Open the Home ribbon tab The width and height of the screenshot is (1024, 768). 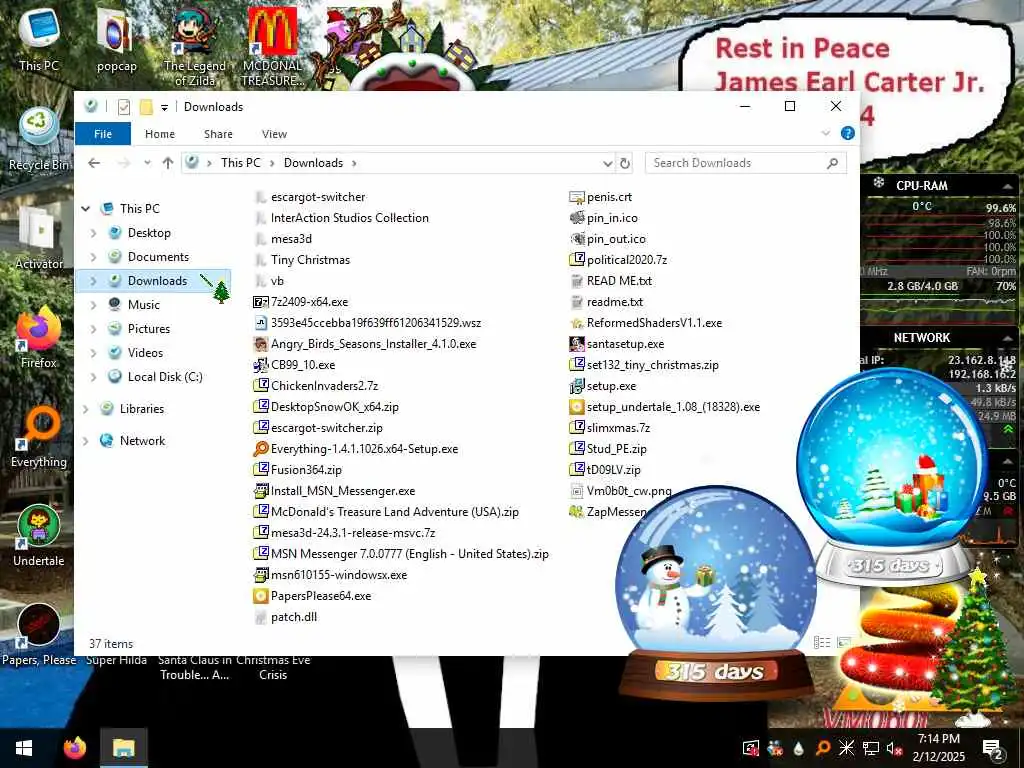point(160,134)
